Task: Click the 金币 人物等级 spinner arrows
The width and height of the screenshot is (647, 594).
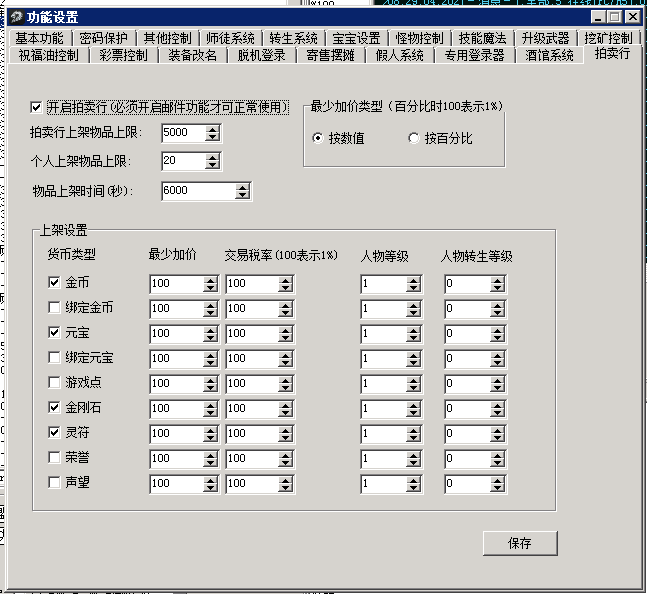Action: click(413, 284)
